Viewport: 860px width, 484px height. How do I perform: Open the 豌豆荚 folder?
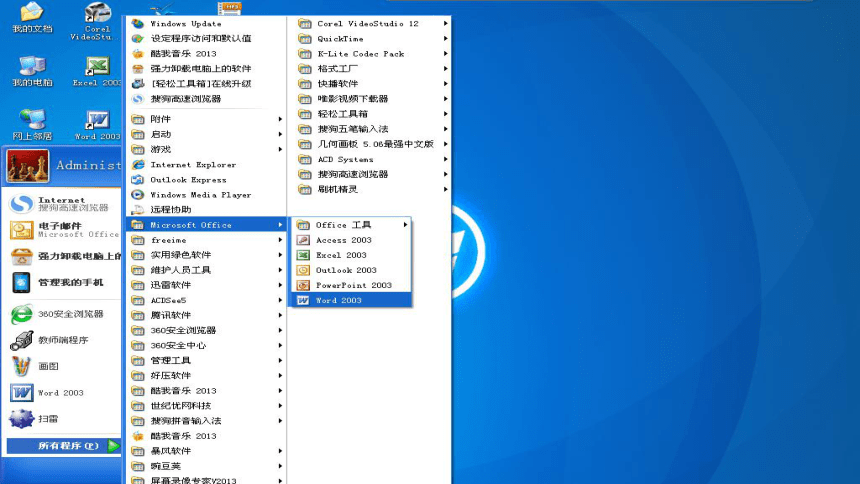pyautogui.click(x=206, y=466)
